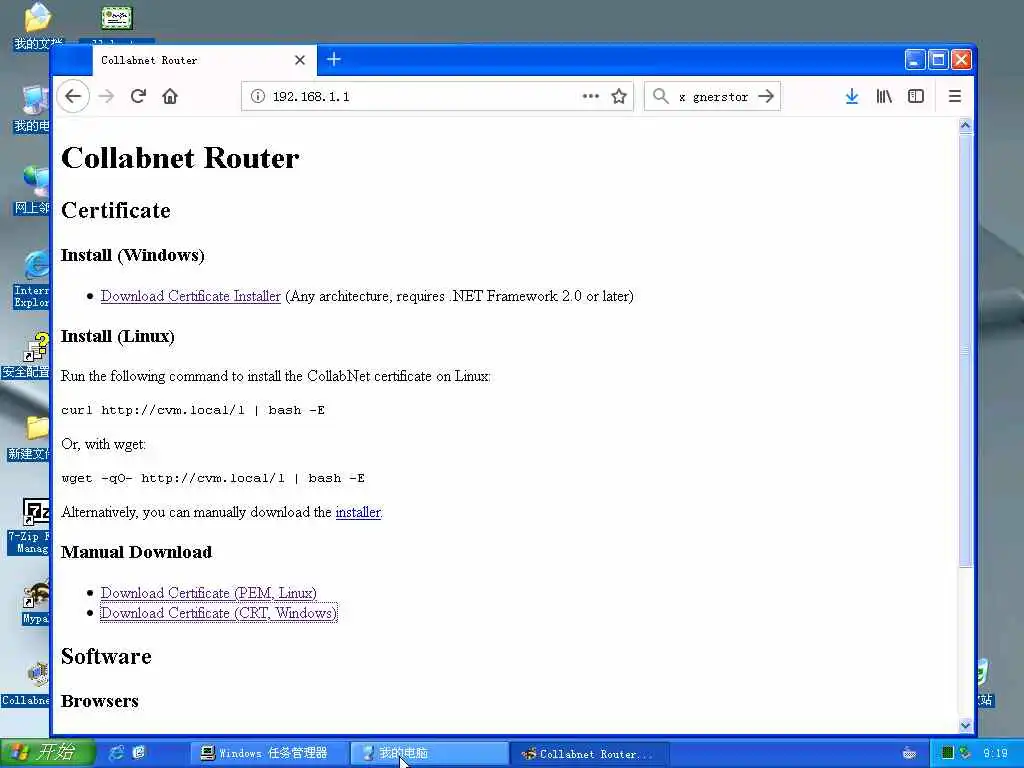Download Certificate (CRT, Windows) link

tap(219, 613)
